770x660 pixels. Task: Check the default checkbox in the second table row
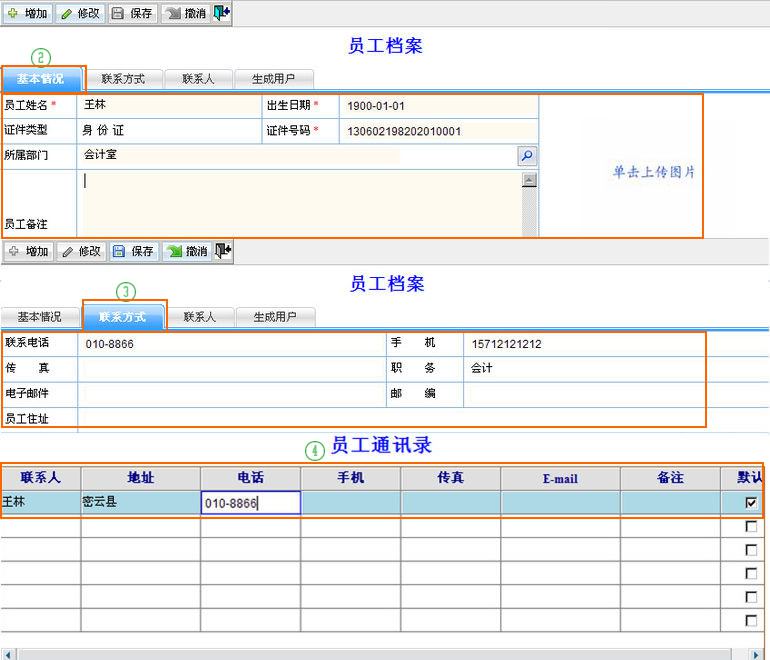(x=751, y=527)
